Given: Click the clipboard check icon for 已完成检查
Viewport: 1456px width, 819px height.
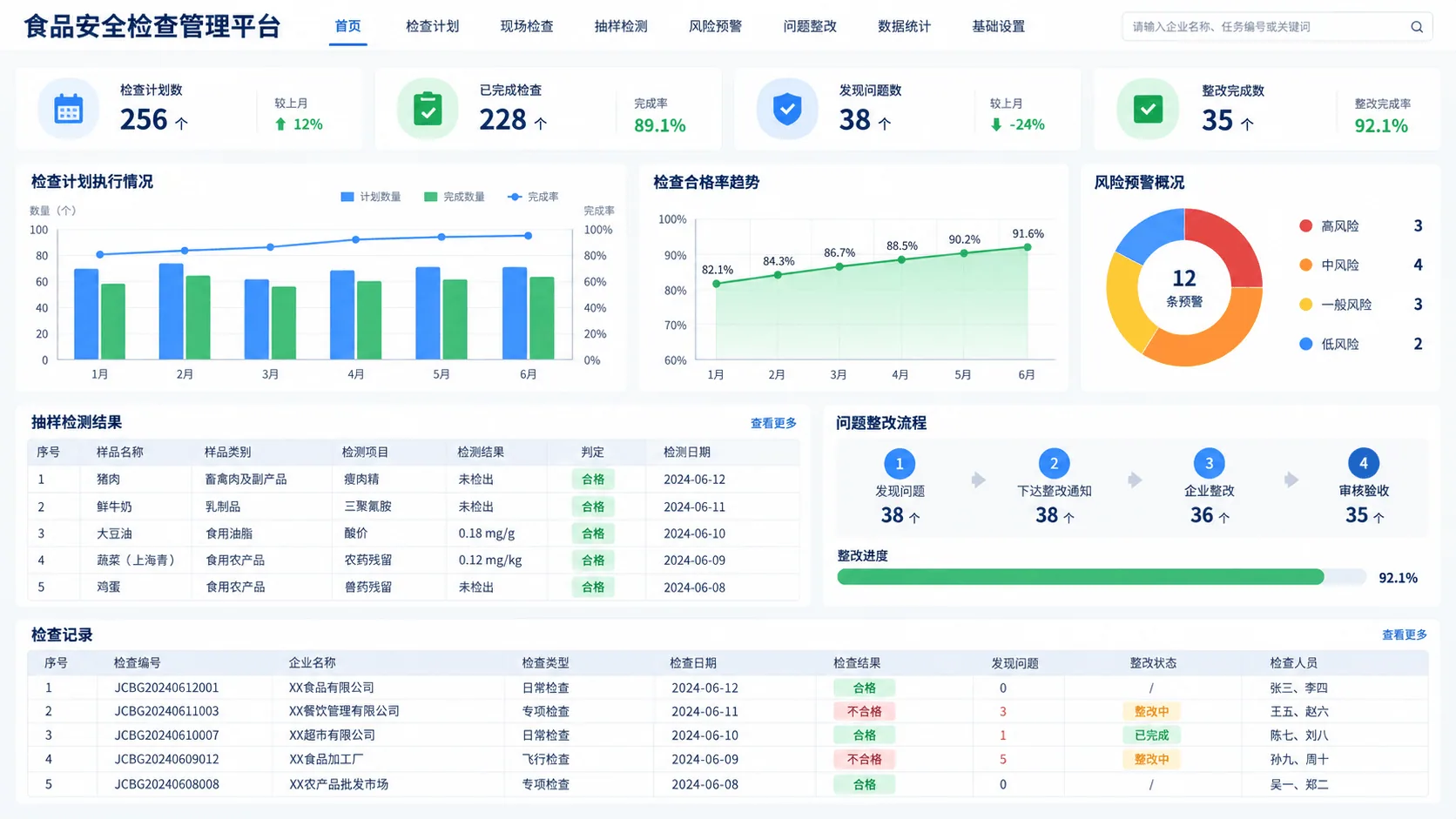Looking at the screenshot, I should (428, 109).
